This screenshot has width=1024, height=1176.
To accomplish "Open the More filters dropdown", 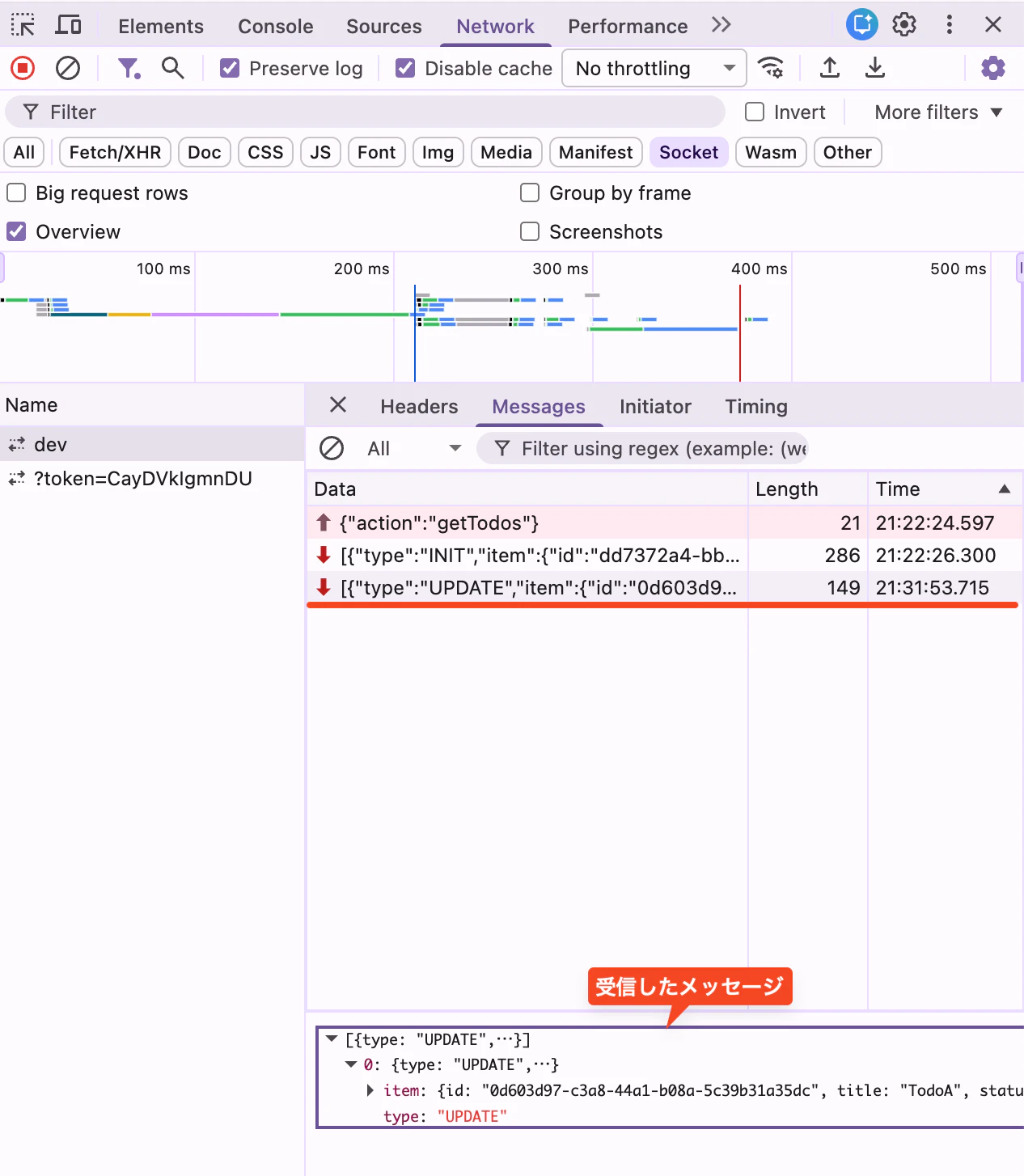I will (x=938, y=112).
